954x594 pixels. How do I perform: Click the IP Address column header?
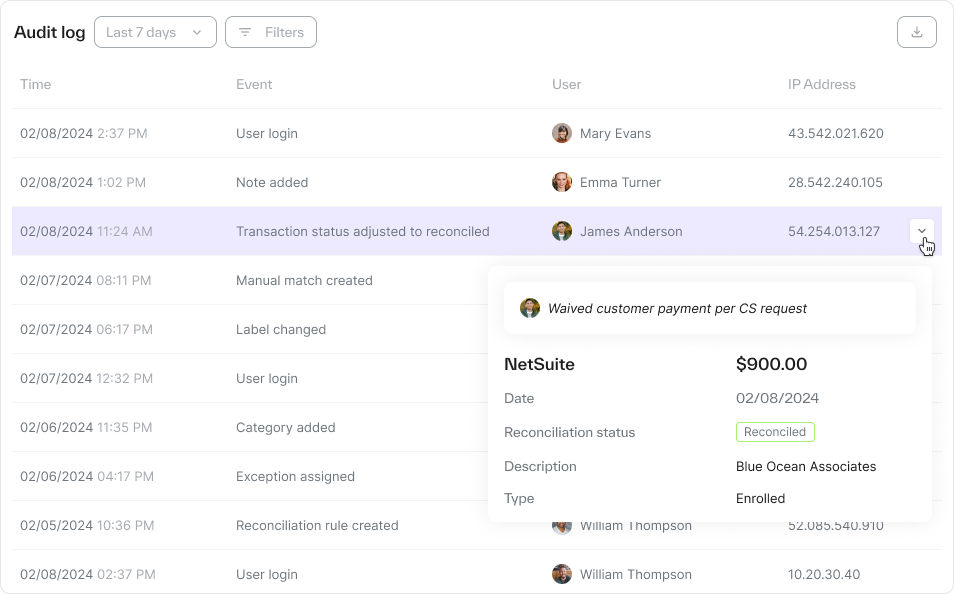coord(821,84)
